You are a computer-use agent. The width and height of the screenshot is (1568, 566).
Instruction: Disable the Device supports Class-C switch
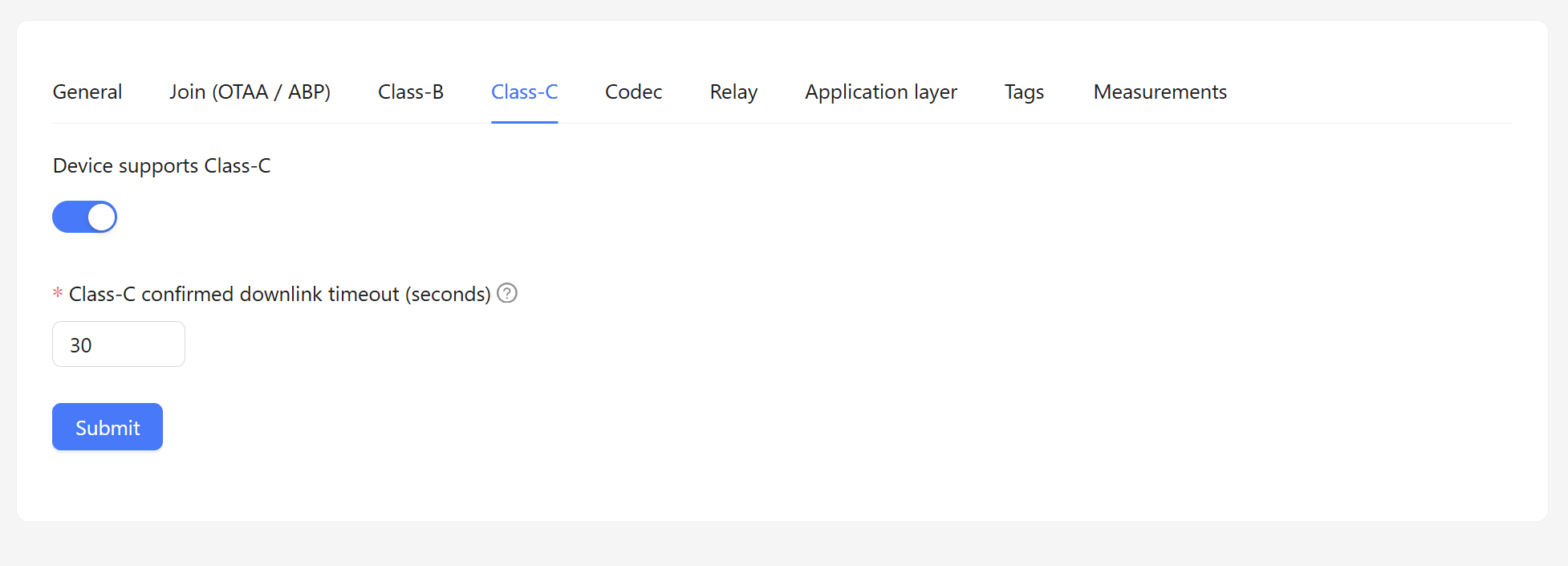(84, 217)
